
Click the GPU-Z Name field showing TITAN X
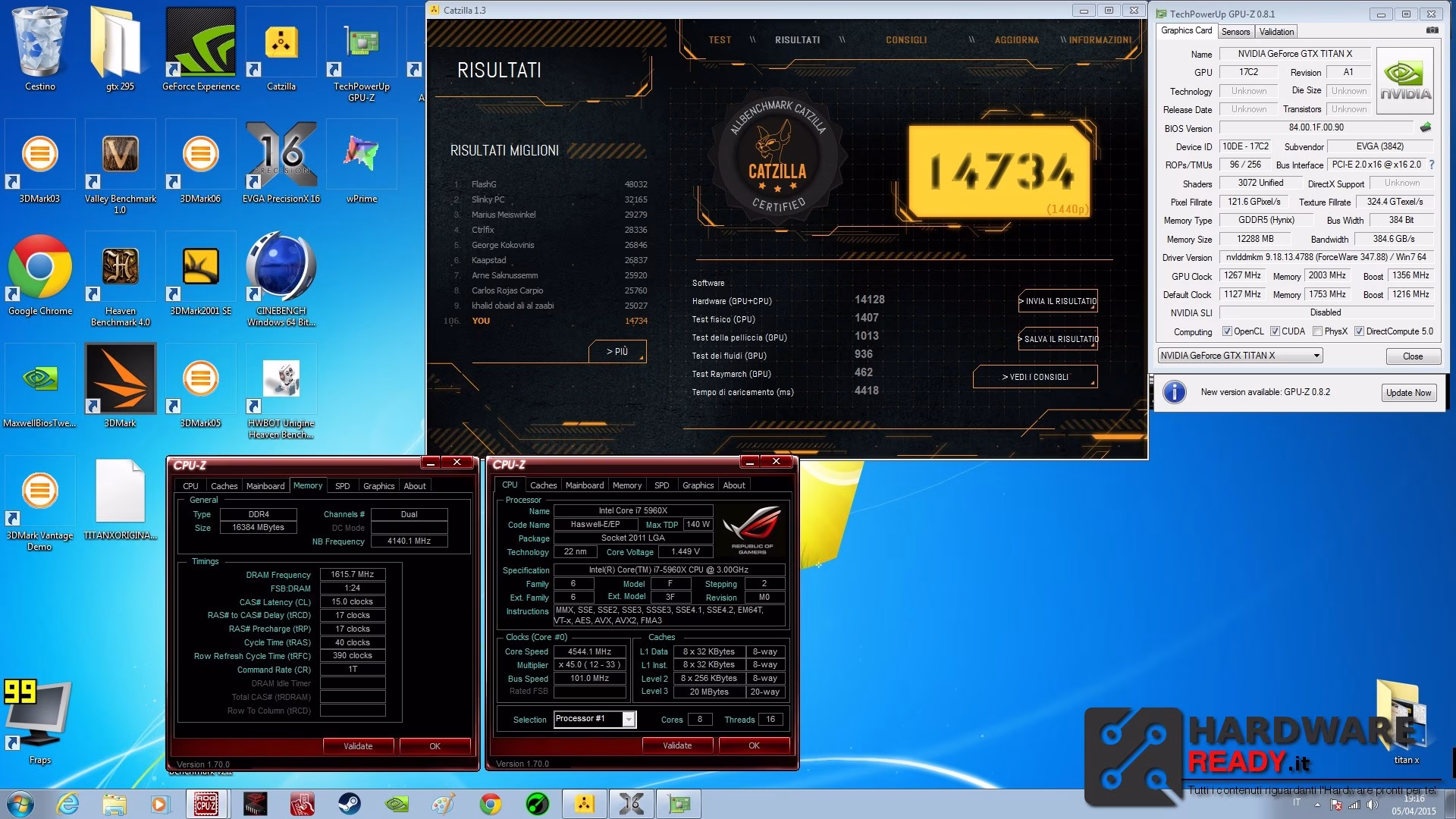pos(1294,54)
